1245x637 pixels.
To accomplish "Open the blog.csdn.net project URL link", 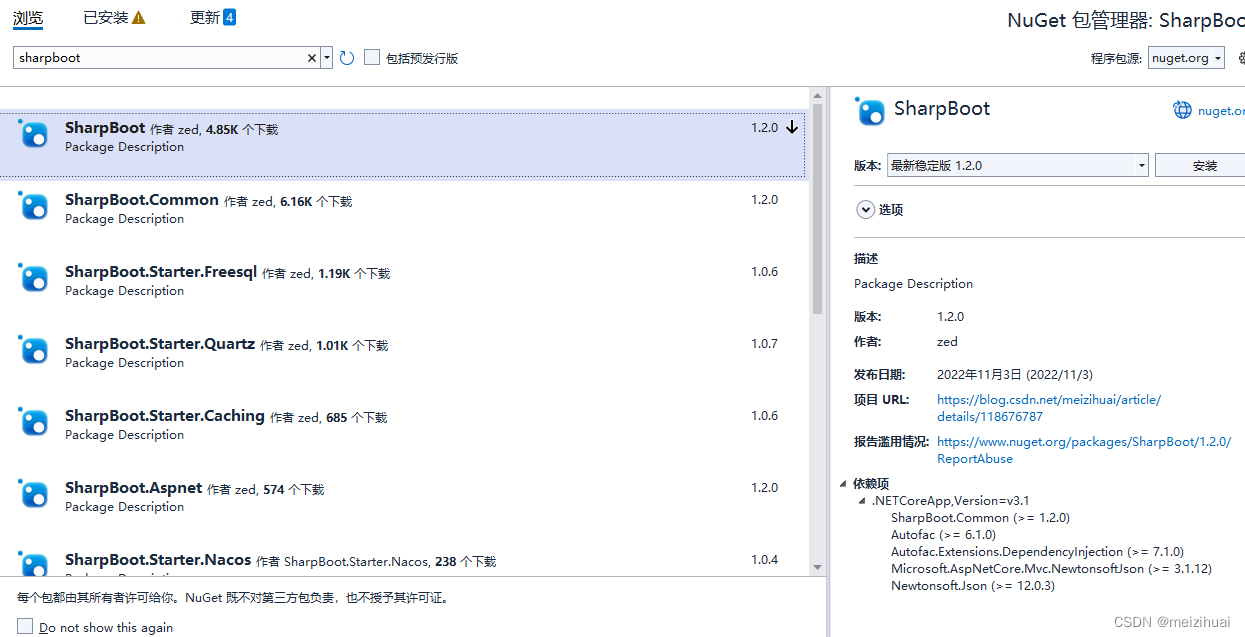I will 1049,408.
